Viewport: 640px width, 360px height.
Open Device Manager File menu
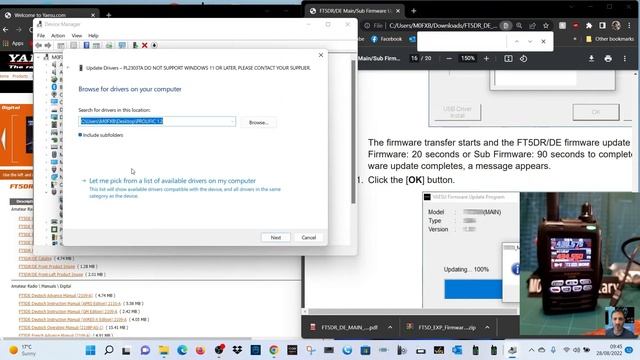click(x=41, y=36)
